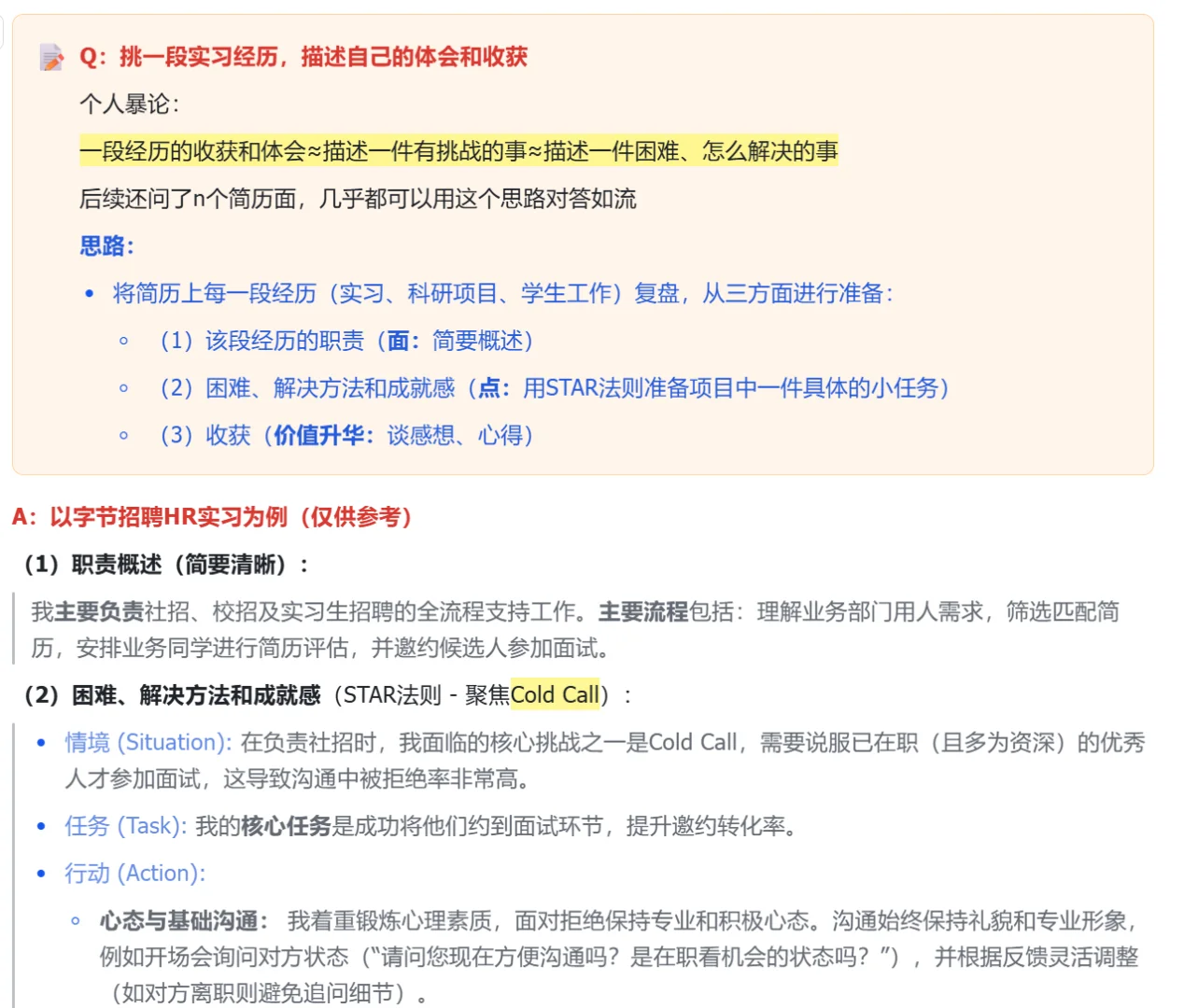Click the bold heading '(1) 职责概述 (简要清晰)'

[166, 565]
